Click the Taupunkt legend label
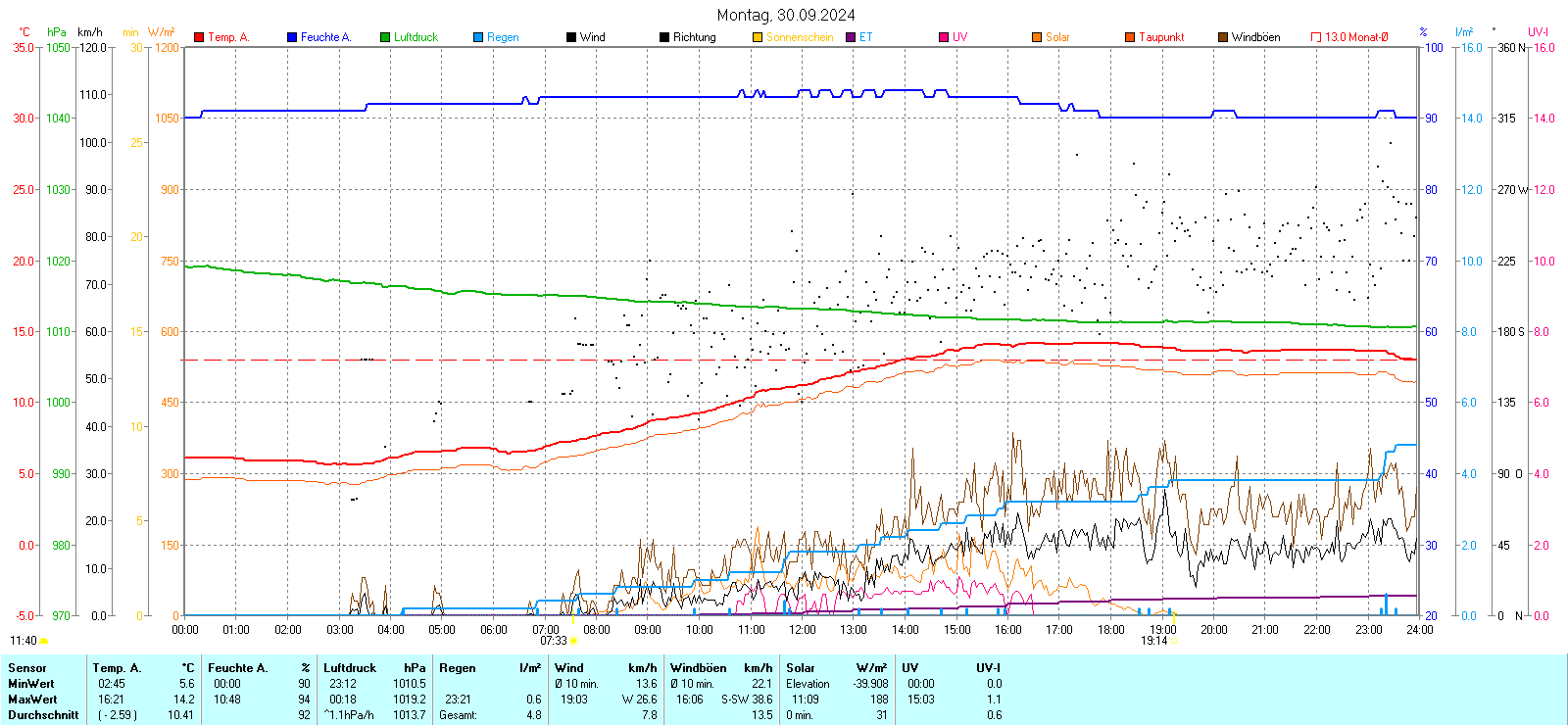The width and height of the screenshot is (1568, 725). point(1161,37)
